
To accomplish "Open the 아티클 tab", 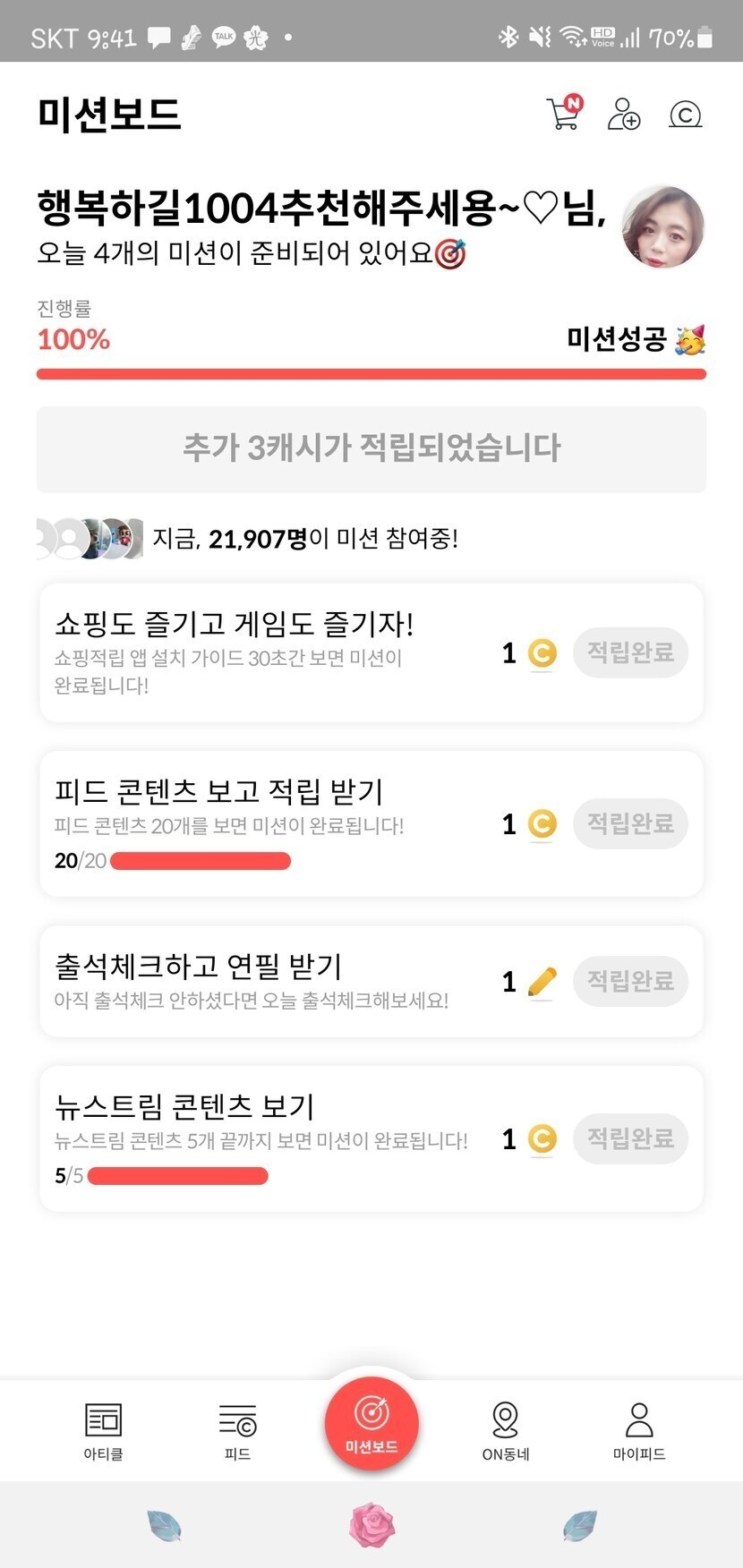I will [x=103, y=1430].
